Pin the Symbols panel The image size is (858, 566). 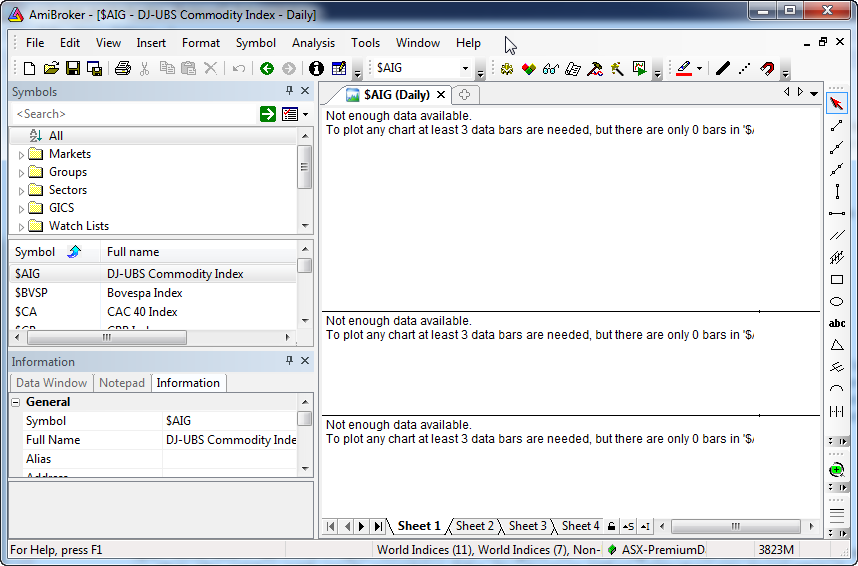(x=289, y=91)
